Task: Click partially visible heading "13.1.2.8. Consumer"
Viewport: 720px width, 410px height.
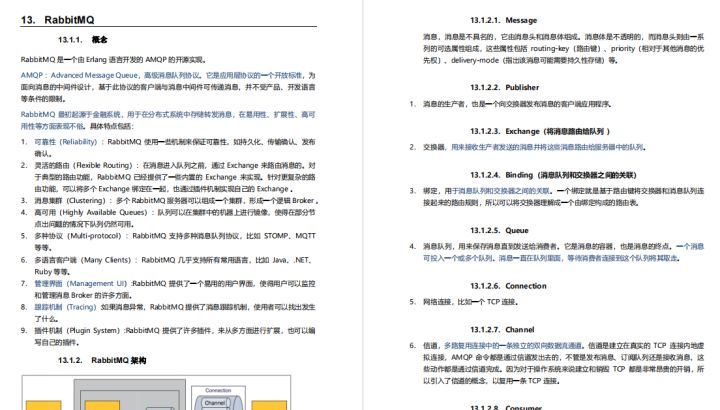Action: pos(506,407)
